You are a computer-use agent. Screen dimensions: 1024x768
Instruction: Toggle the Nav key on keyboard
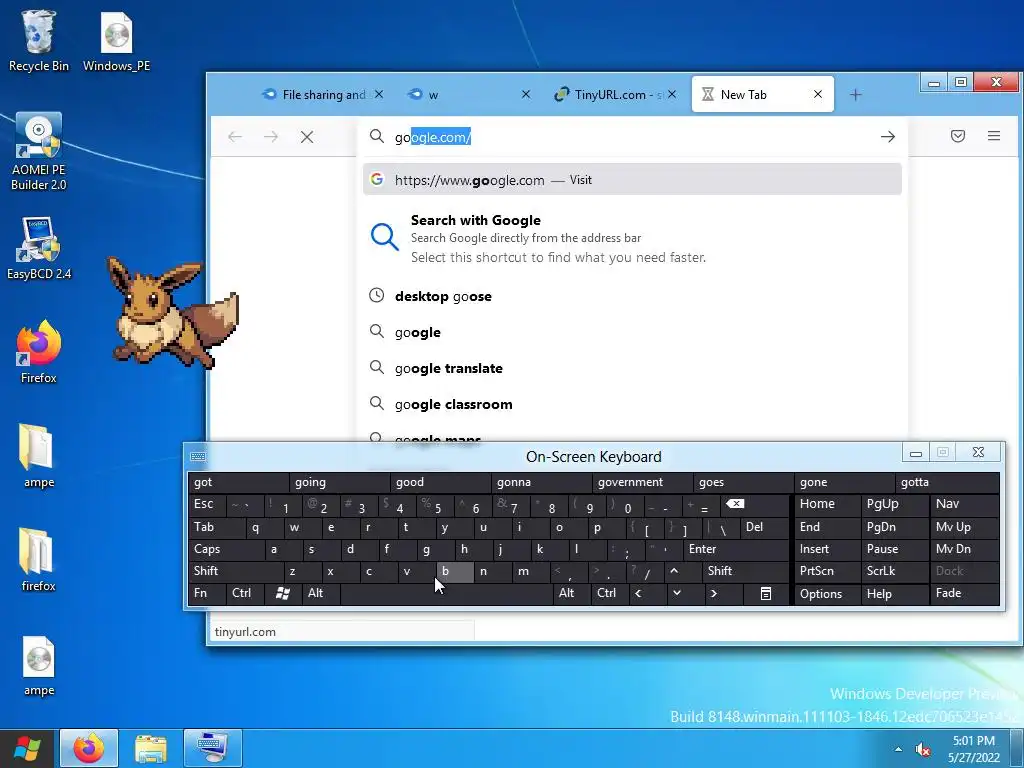(x=965, y=504)
